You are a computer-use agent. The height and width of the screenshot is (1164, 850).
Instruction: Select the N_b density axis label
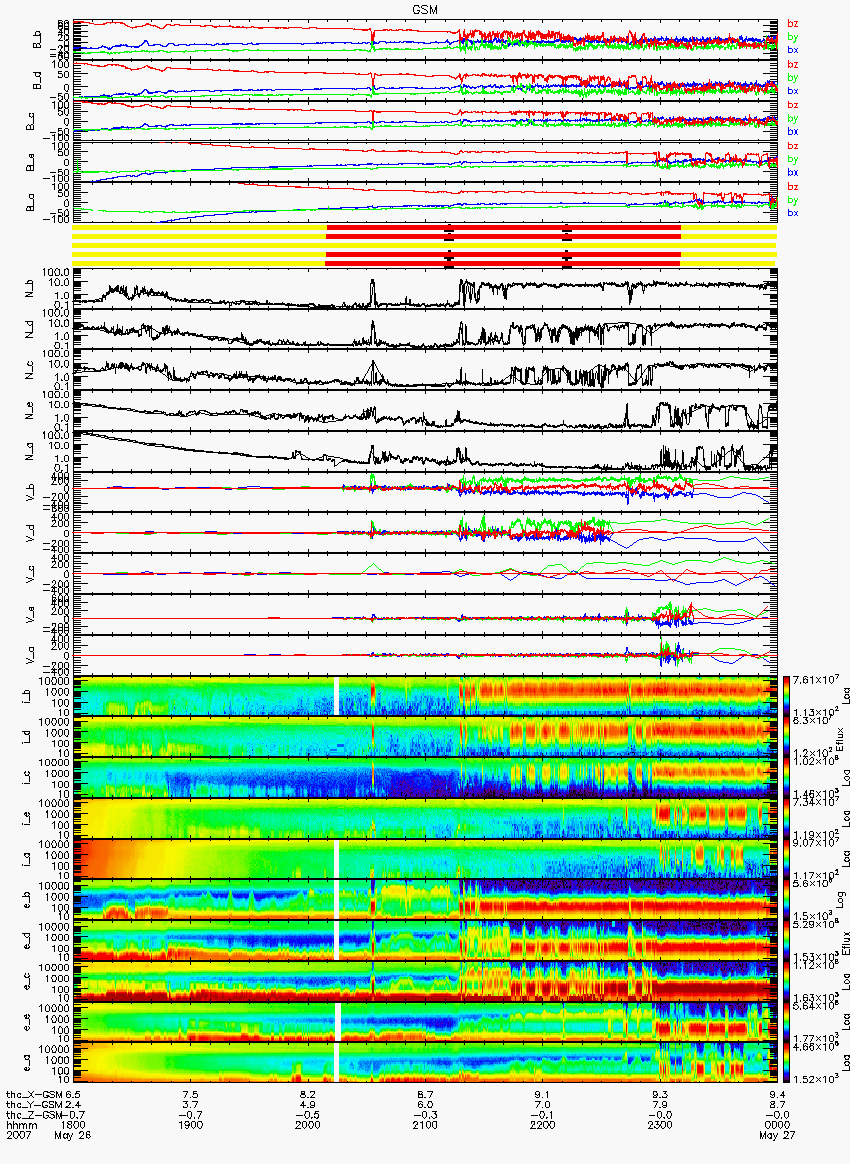(x=31, y=290)
